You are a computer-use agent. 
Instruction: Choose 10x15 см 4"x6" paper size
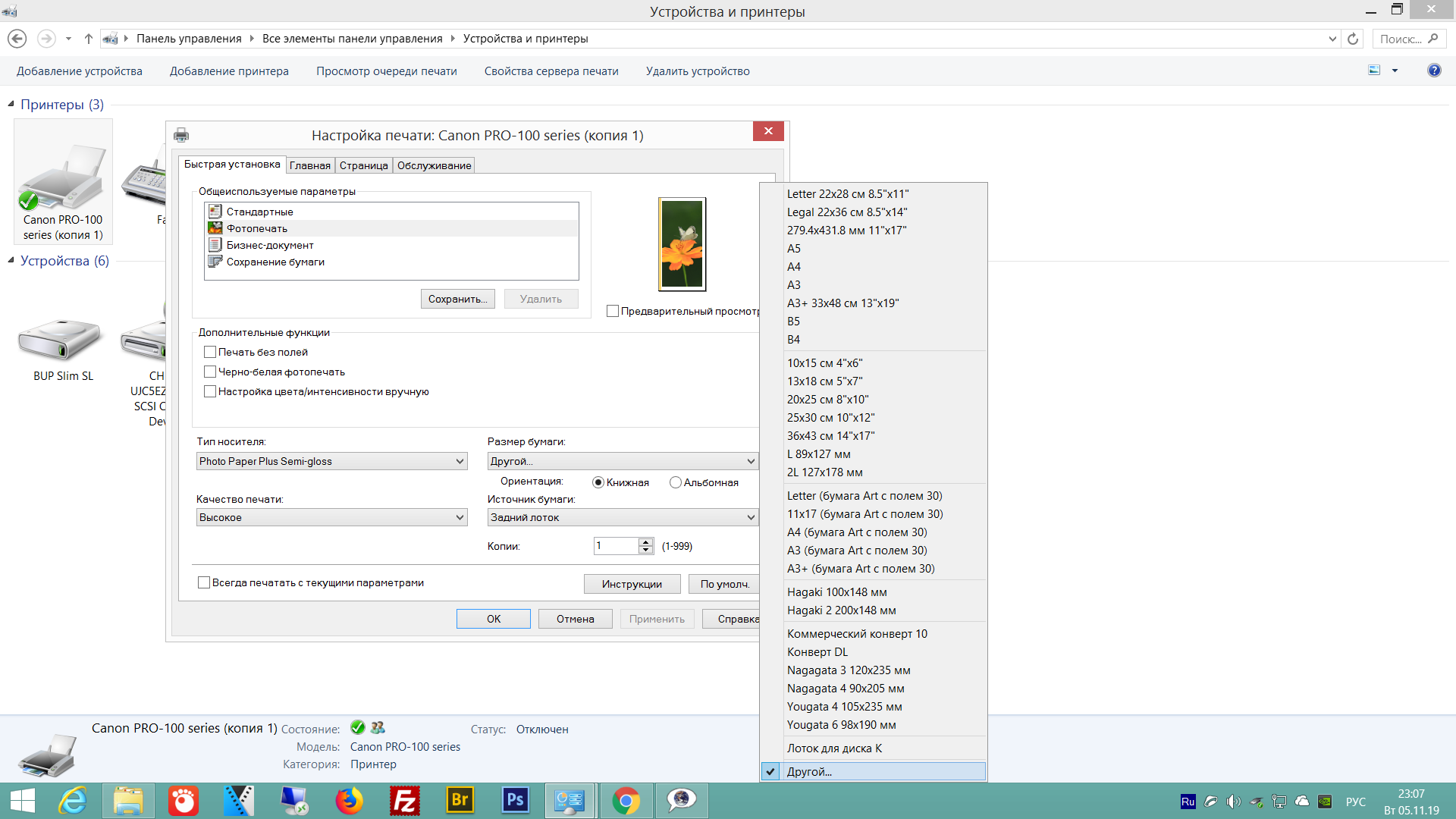[x=874, y=363]
